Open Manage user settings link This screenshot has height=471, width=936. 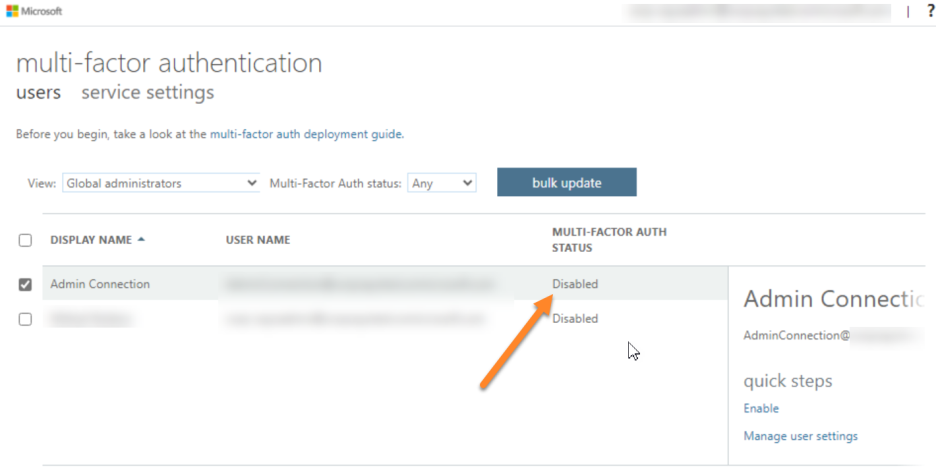(800, 436)
